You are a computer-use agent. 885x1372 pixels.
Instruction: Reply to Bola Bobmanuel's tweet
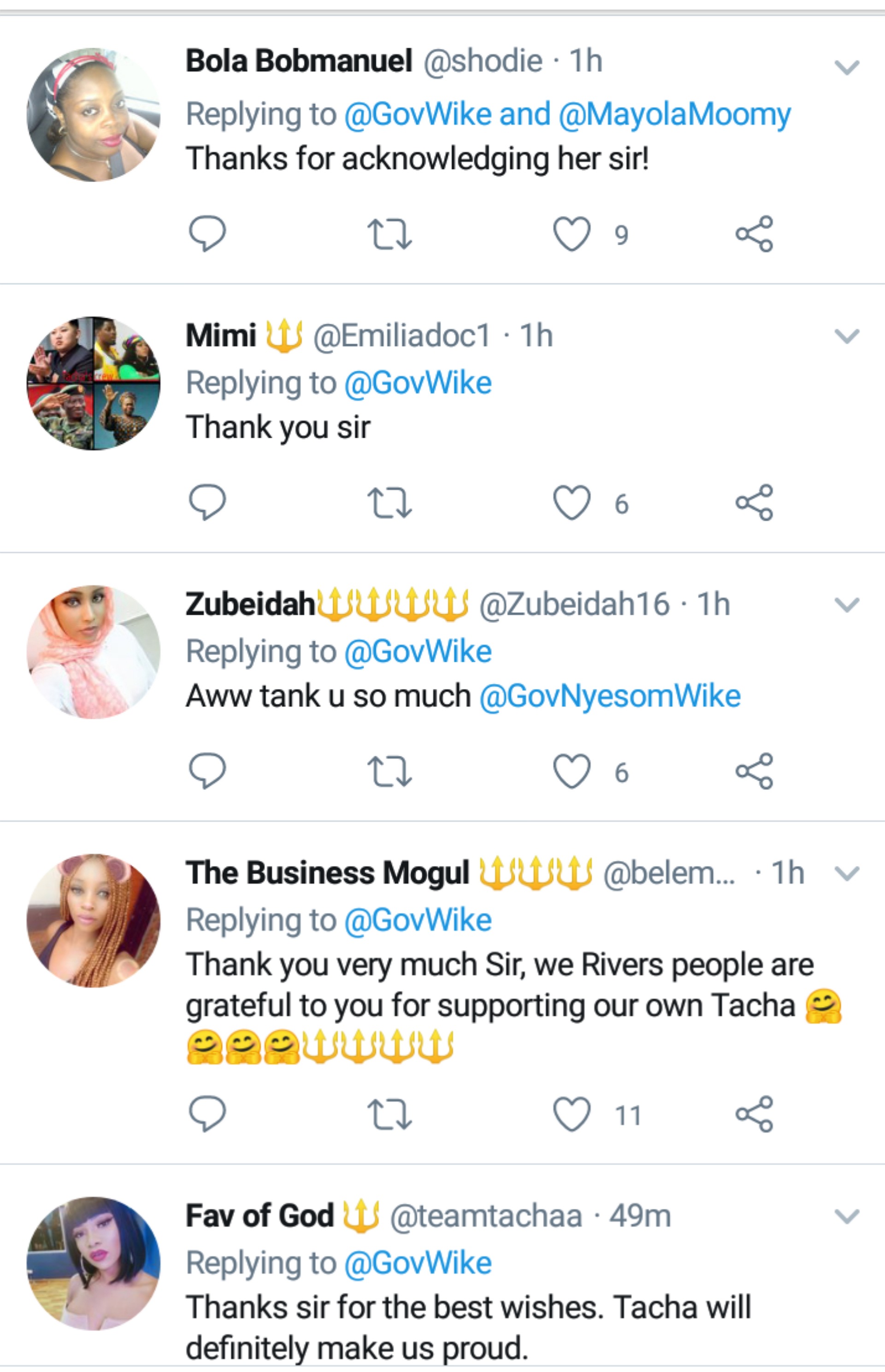pyautogui.click(x=207, y=234)
